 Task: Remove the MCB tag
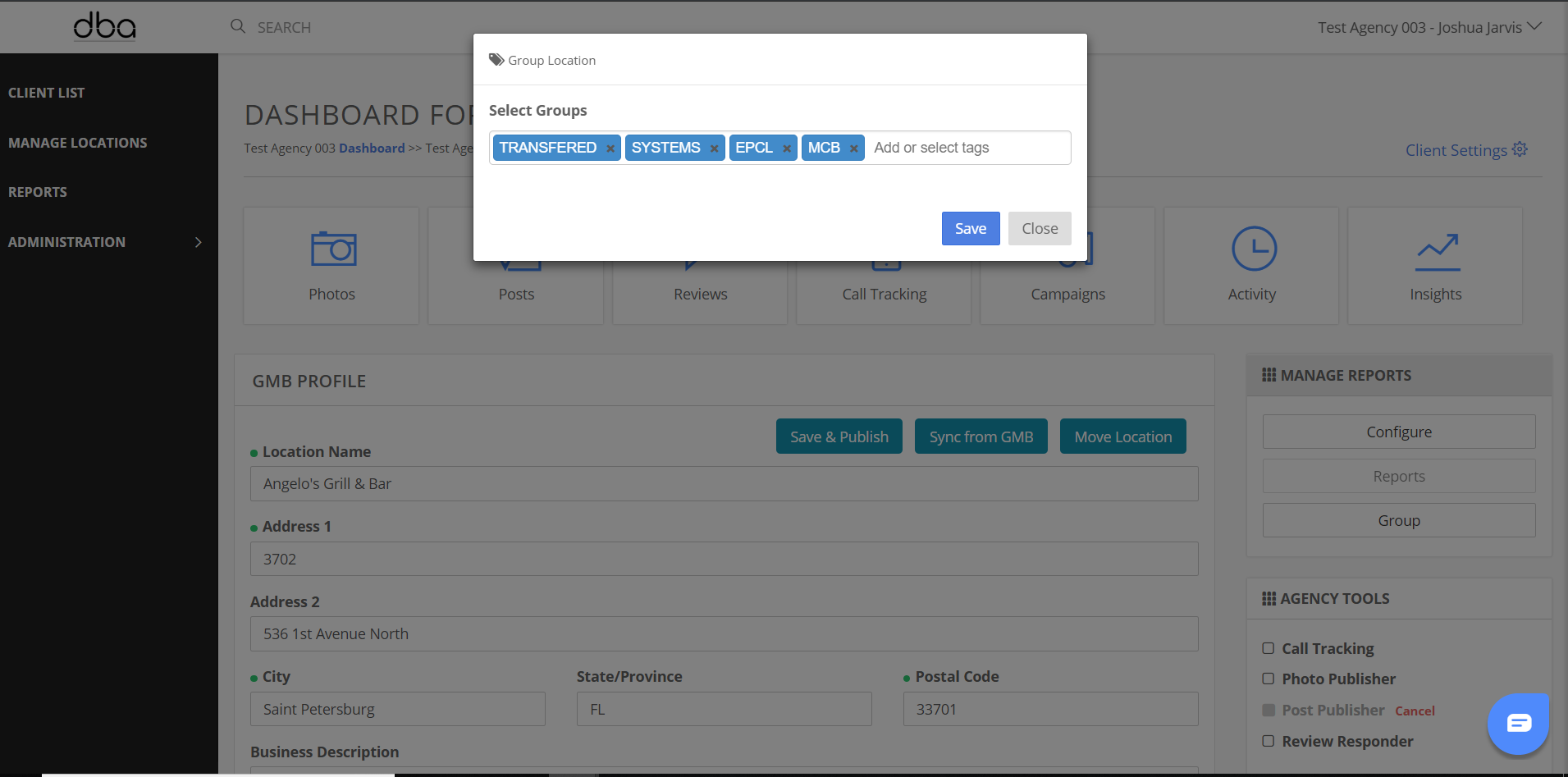853,149
